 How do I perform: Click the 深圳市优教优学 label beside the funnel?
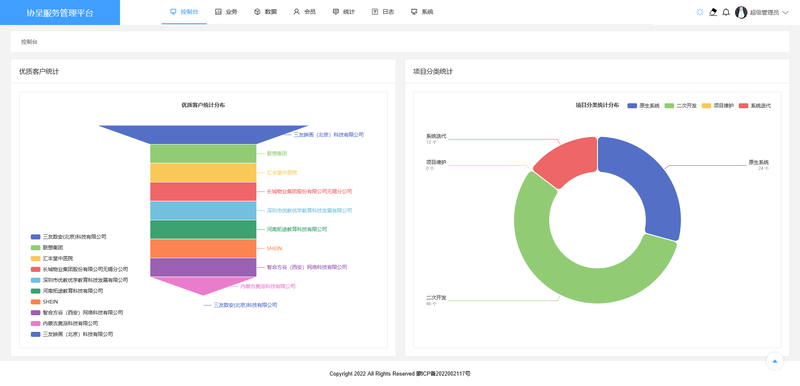[310, 210]
